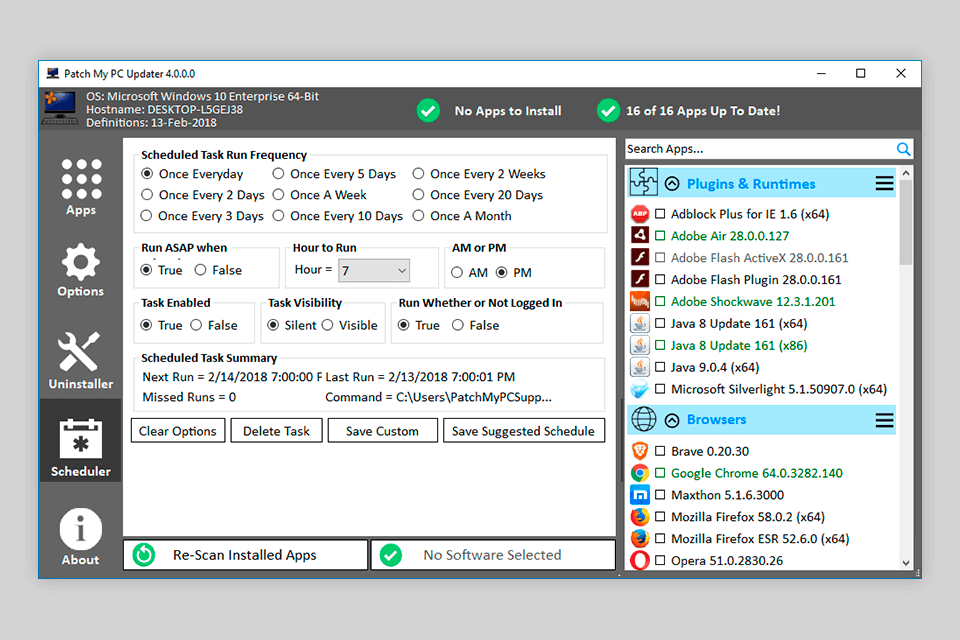
Task: Click the No Software Selected button
Action: (493, 555)
